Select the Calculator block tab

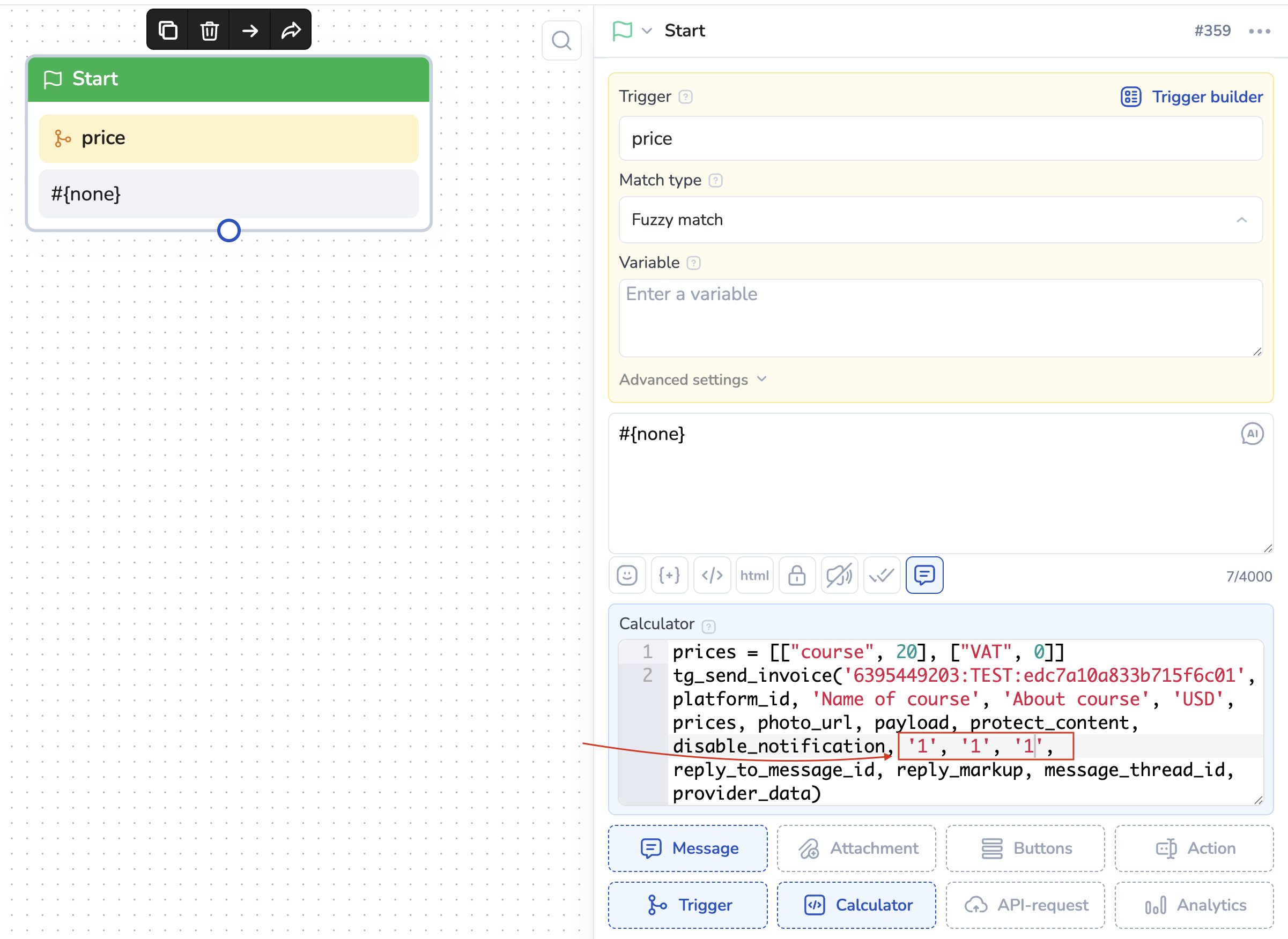click(856, 905)
